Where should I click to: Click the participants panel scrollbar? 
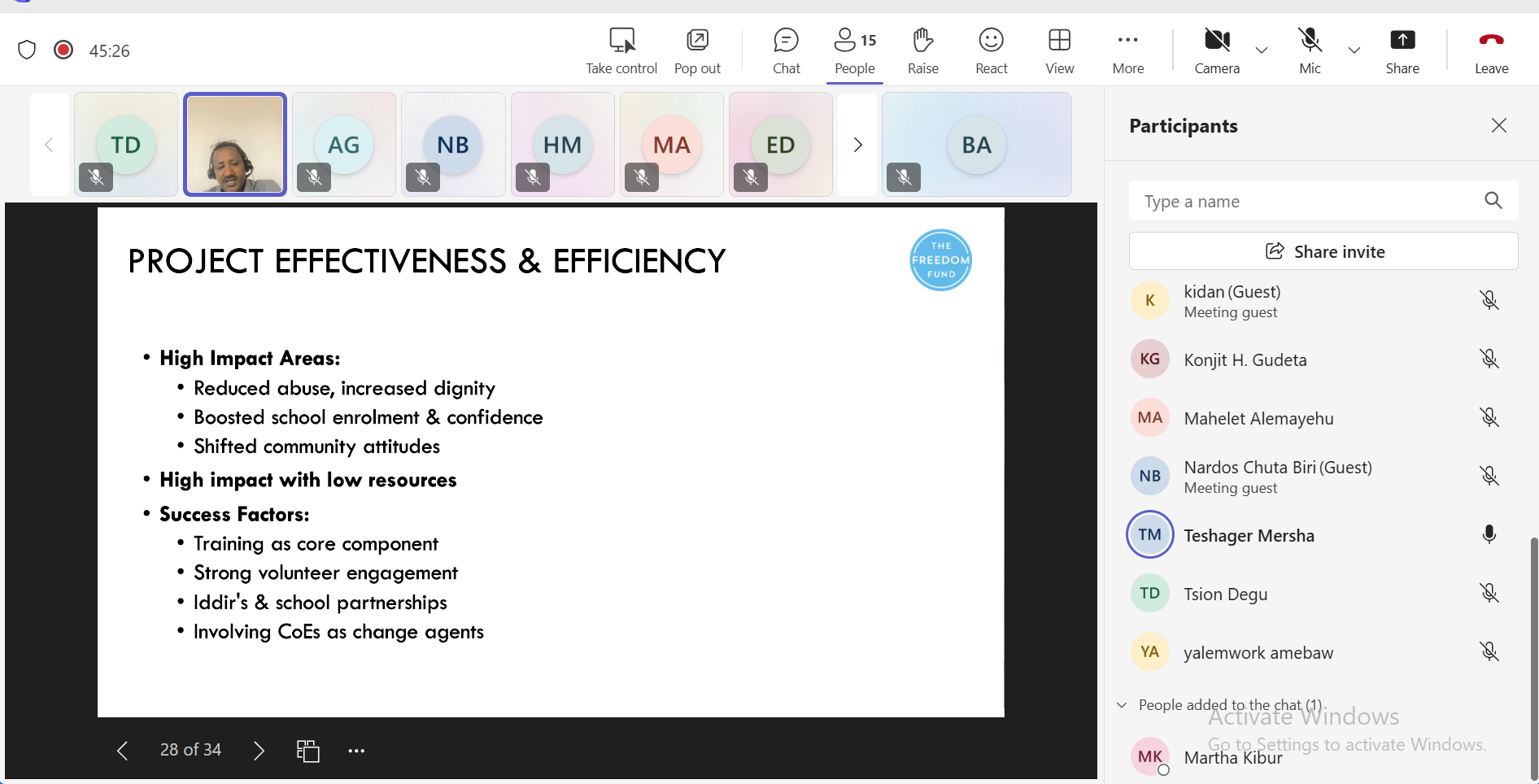(x=1533, y=651)
